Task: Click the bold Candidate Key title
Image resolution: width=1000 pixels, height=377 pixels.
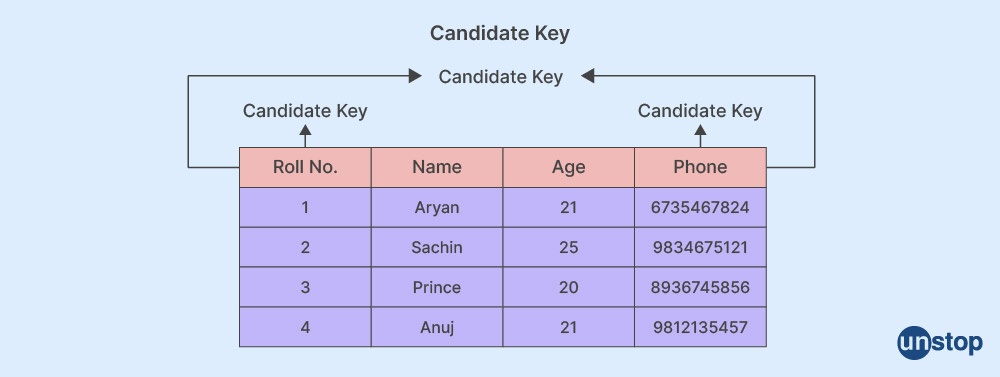Action: tap(499, 33)
